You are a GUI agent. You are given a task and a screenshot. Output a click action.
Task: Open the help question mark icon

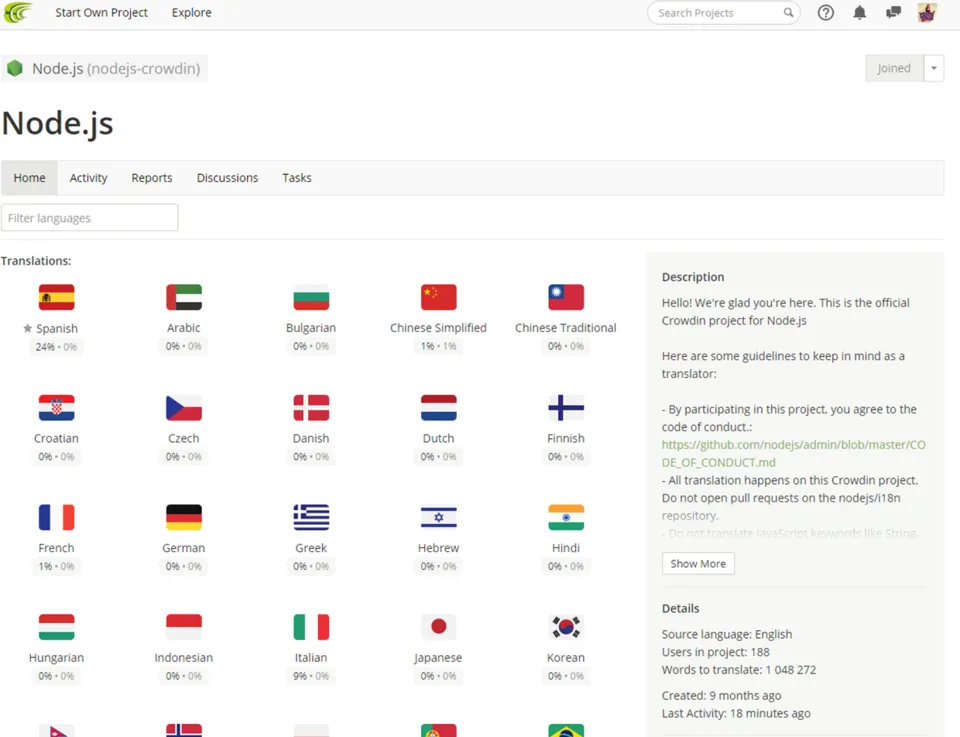click(825, 12)
